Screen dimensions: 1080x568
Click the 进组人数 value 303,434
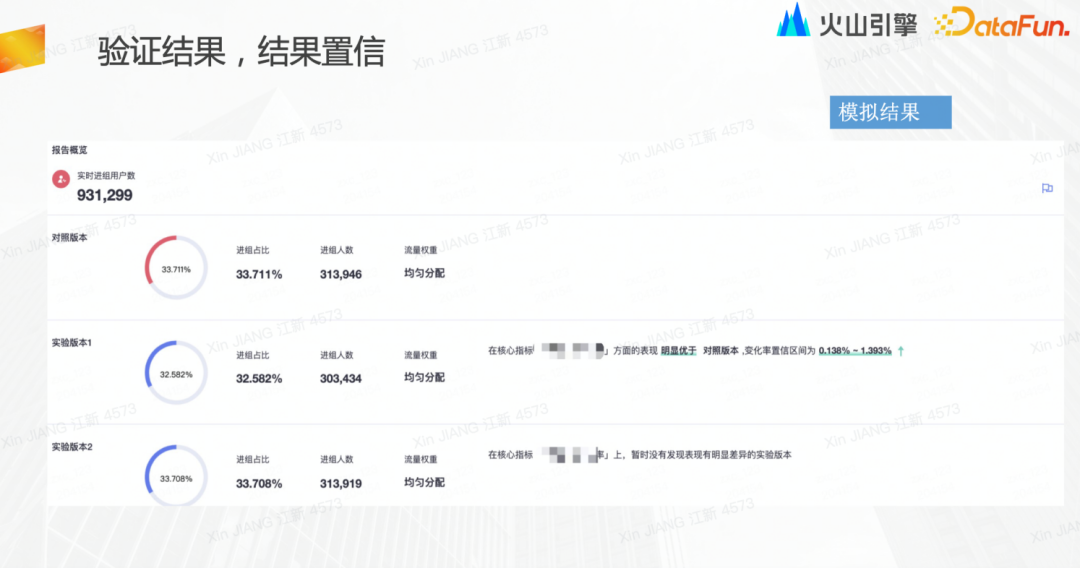[x=341, y=379]
